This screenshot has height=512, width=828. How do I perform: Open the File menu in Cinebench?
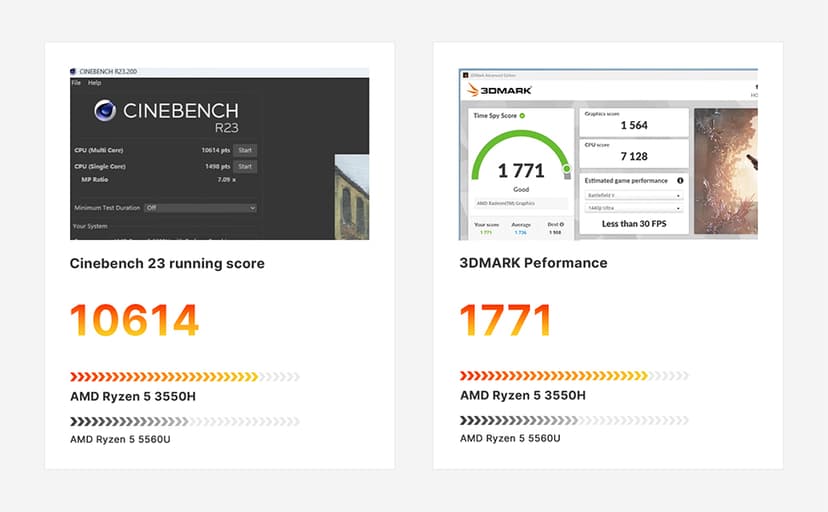pos(76,83)
